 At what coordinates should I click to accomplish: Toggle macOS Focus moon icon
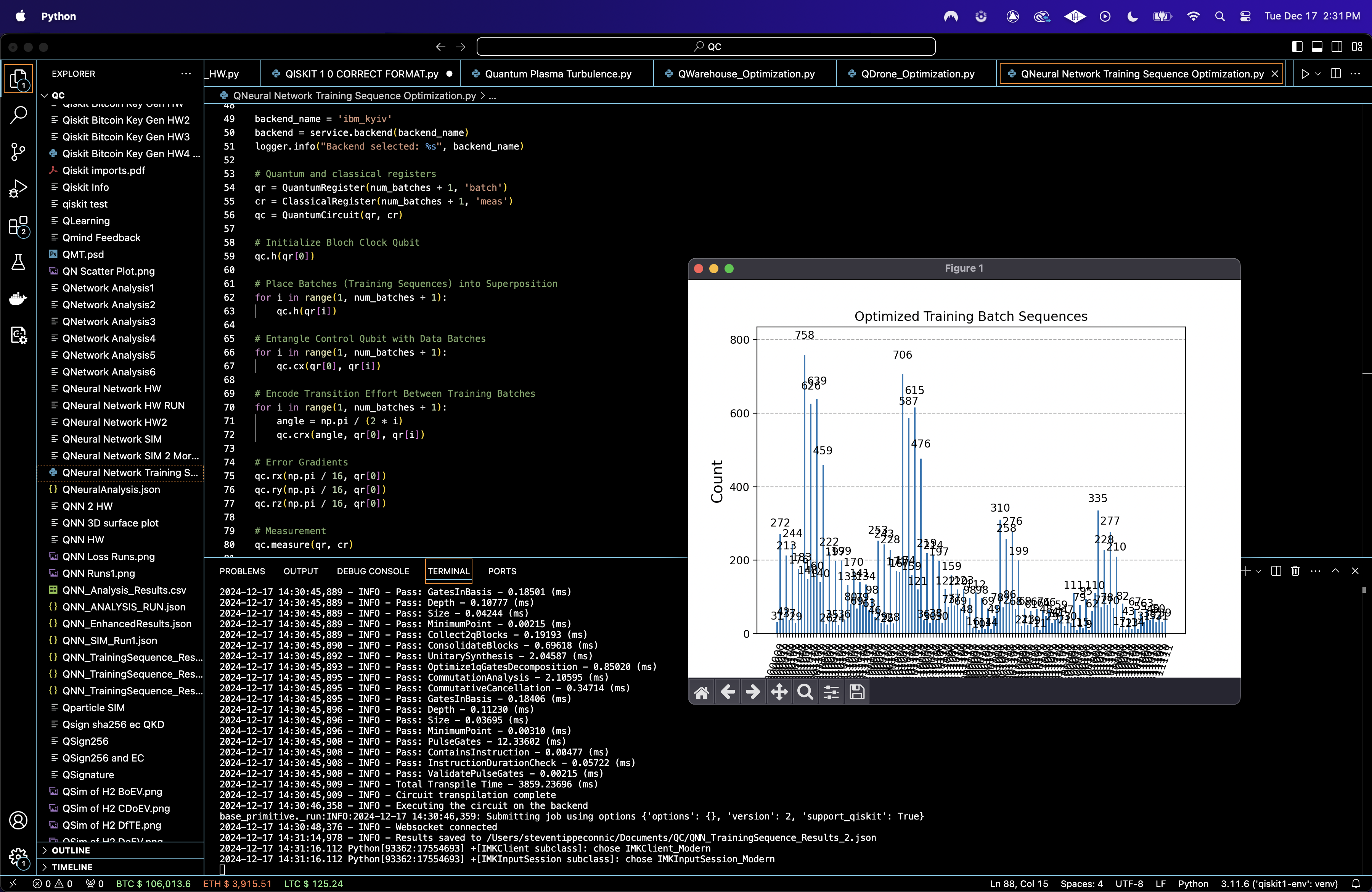click(1132, 16)
